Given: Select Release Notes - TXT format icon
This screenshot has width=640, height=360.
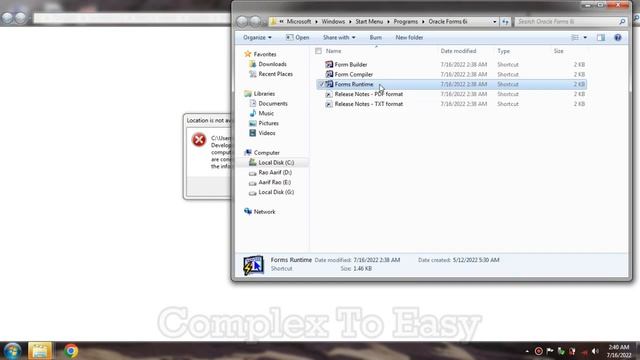Looking at the screenshot, I should pyautogui.click(x=329, y=104).
